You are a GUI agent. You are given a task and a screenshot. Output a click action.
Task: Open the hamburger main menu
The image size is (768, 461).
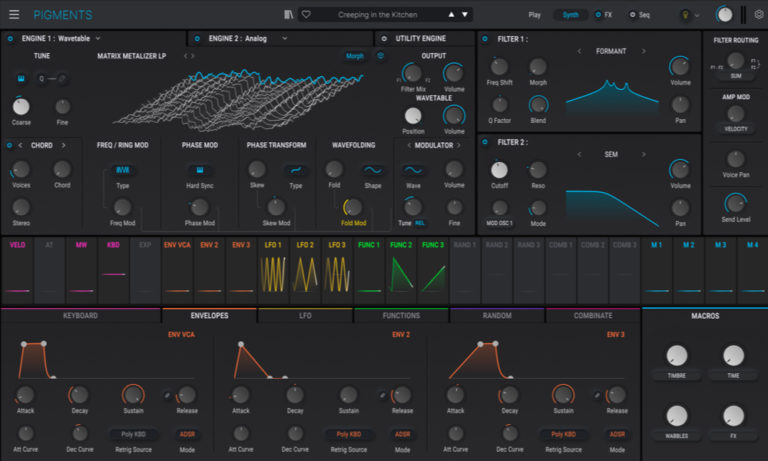tap(14, 15)
